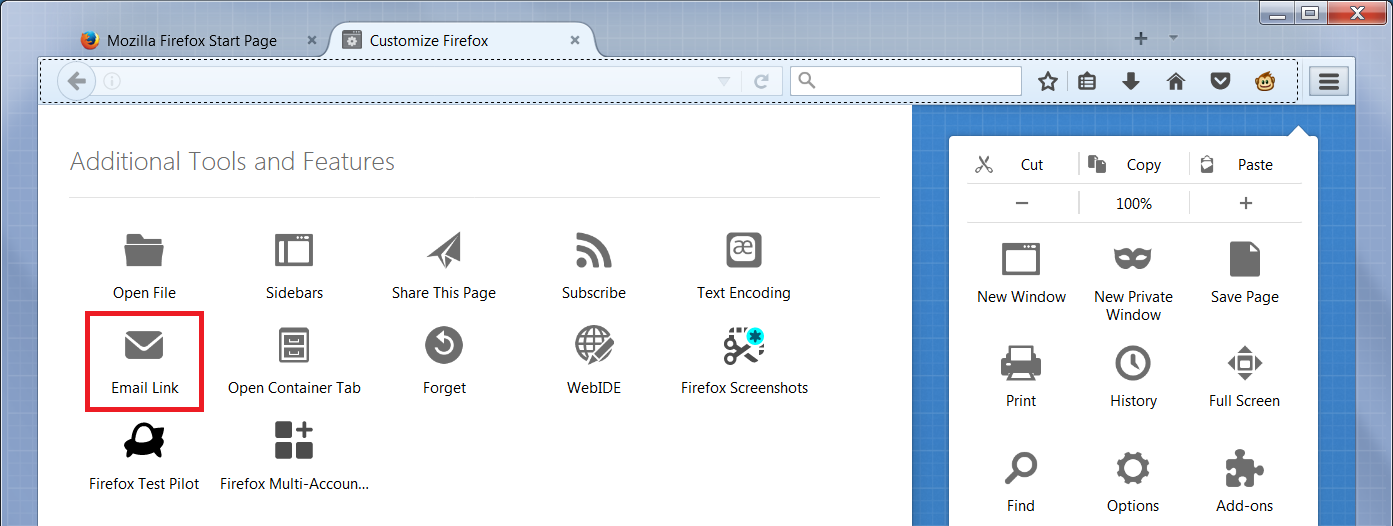Select the Firefox Screenshots scissors icon

click(x=744, y=345)
